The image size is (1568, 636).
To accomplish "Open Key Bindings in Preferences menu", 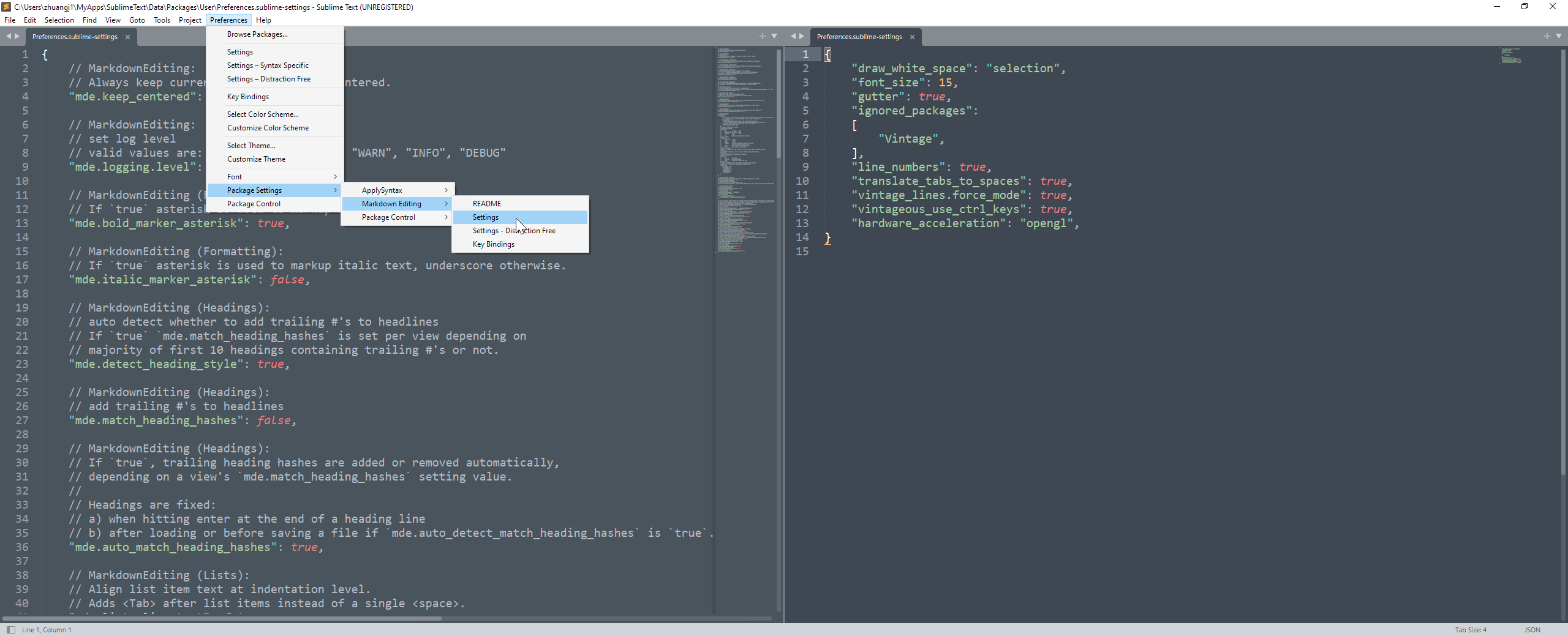I will (274, 97).
